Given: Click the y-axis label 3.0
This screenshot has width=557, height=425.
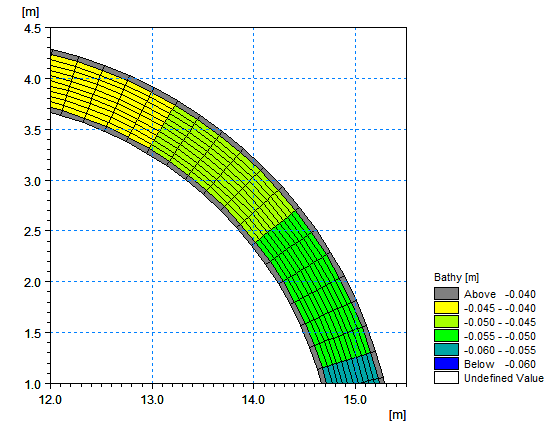Looking at the screenshot, I should click(x=32, y=181).
